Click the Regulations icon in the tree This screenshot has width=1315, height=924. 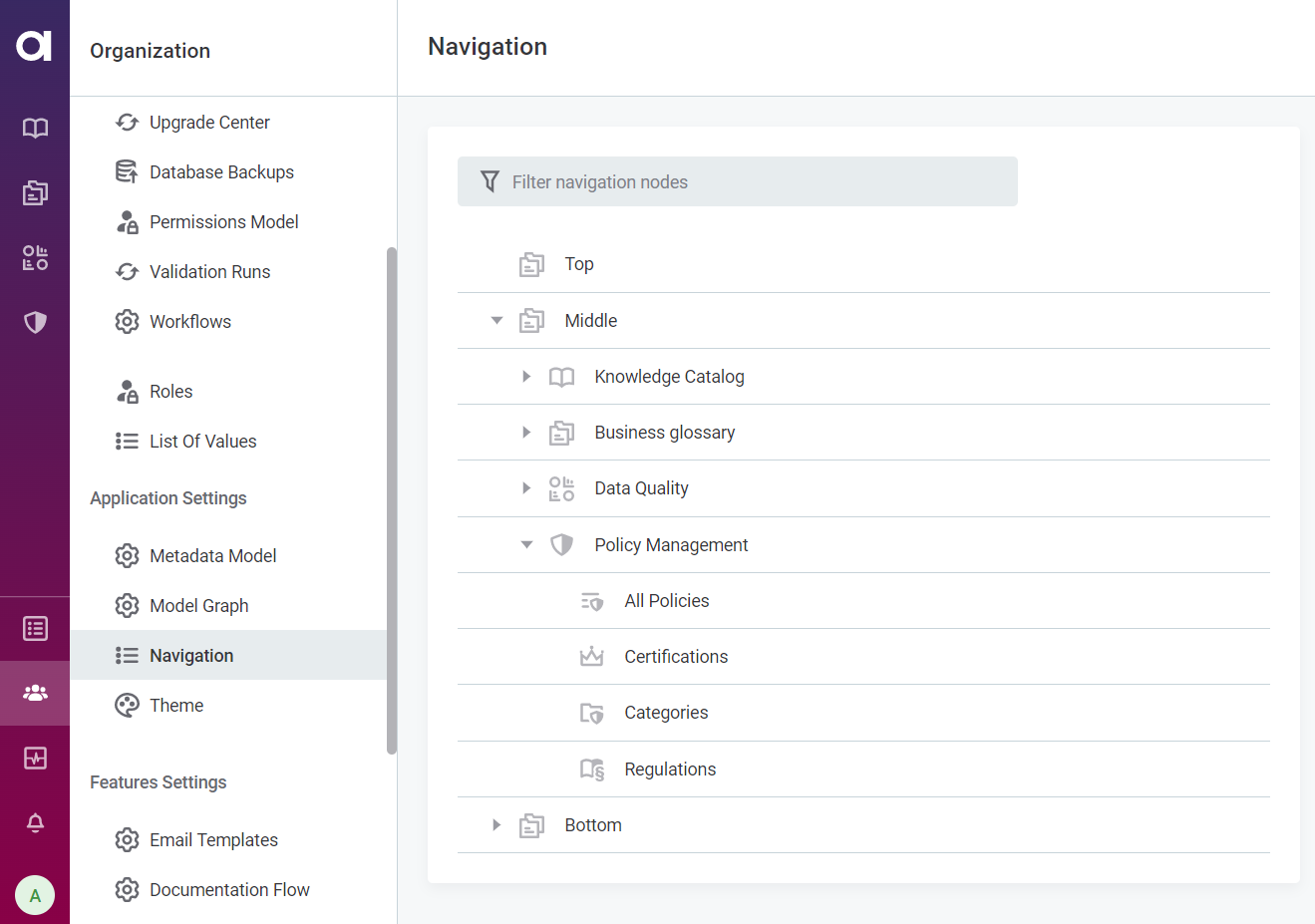pos(592,769)
